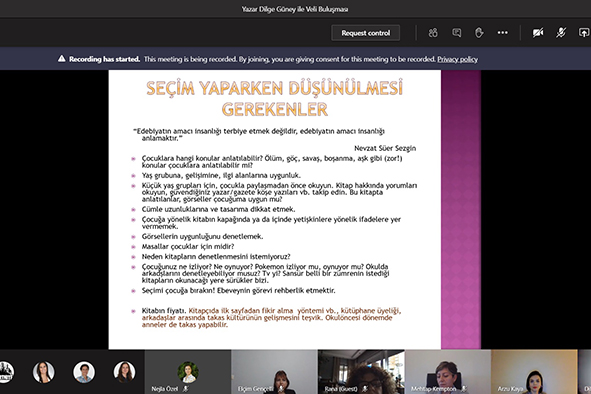591x394 pixels.
Task: Select the Arzu Kaya video tile
Action: tap(534, 372)
